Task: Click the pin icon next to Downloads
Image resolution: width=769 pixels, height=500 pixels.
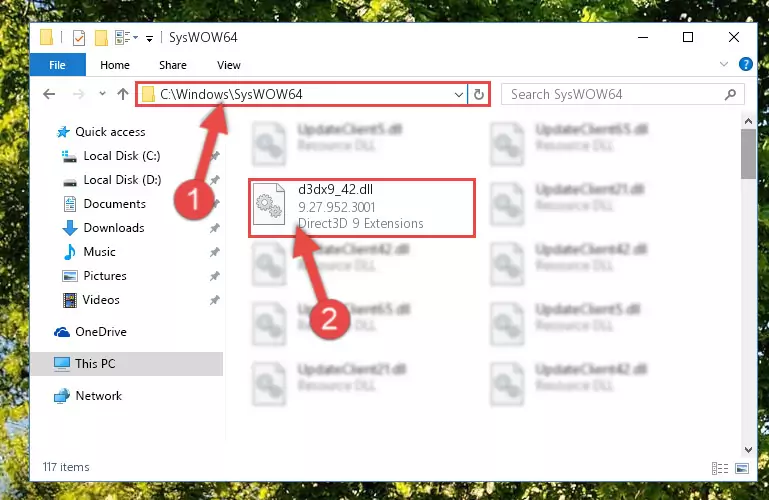Action: [214, 228]
